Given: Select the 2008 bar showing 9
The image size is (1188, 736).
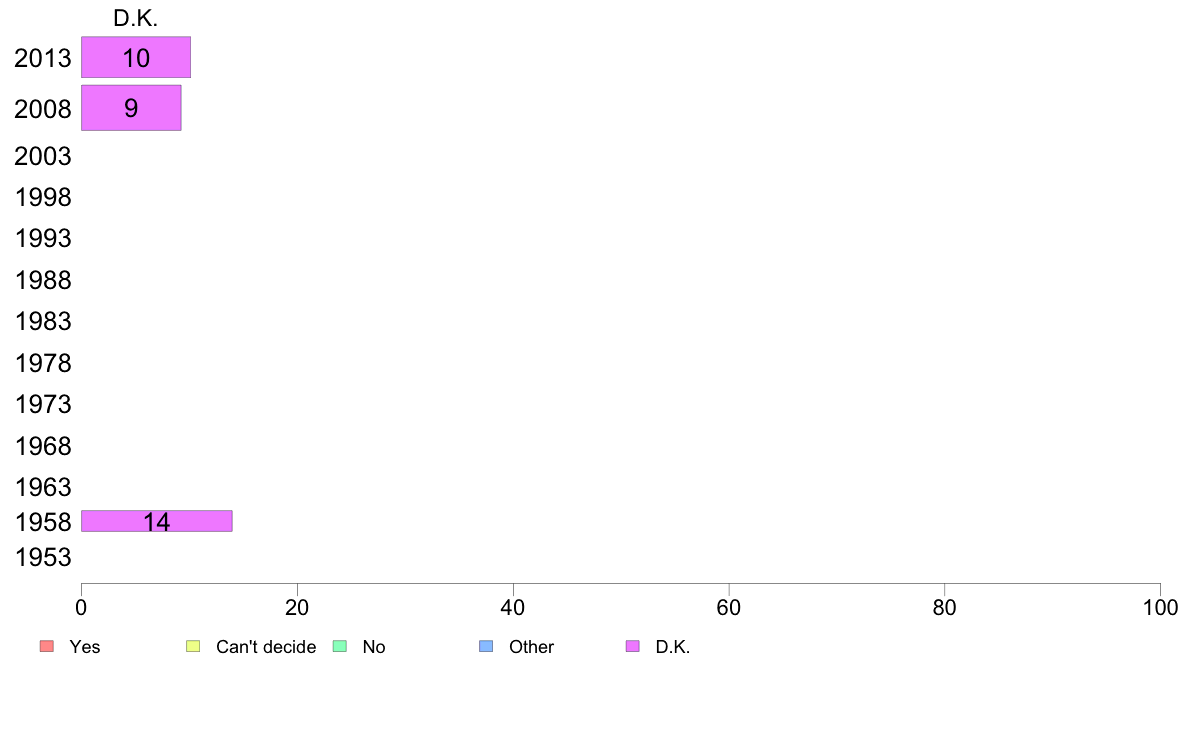Looking at the screenshot, I should click(x=131, y=108).
